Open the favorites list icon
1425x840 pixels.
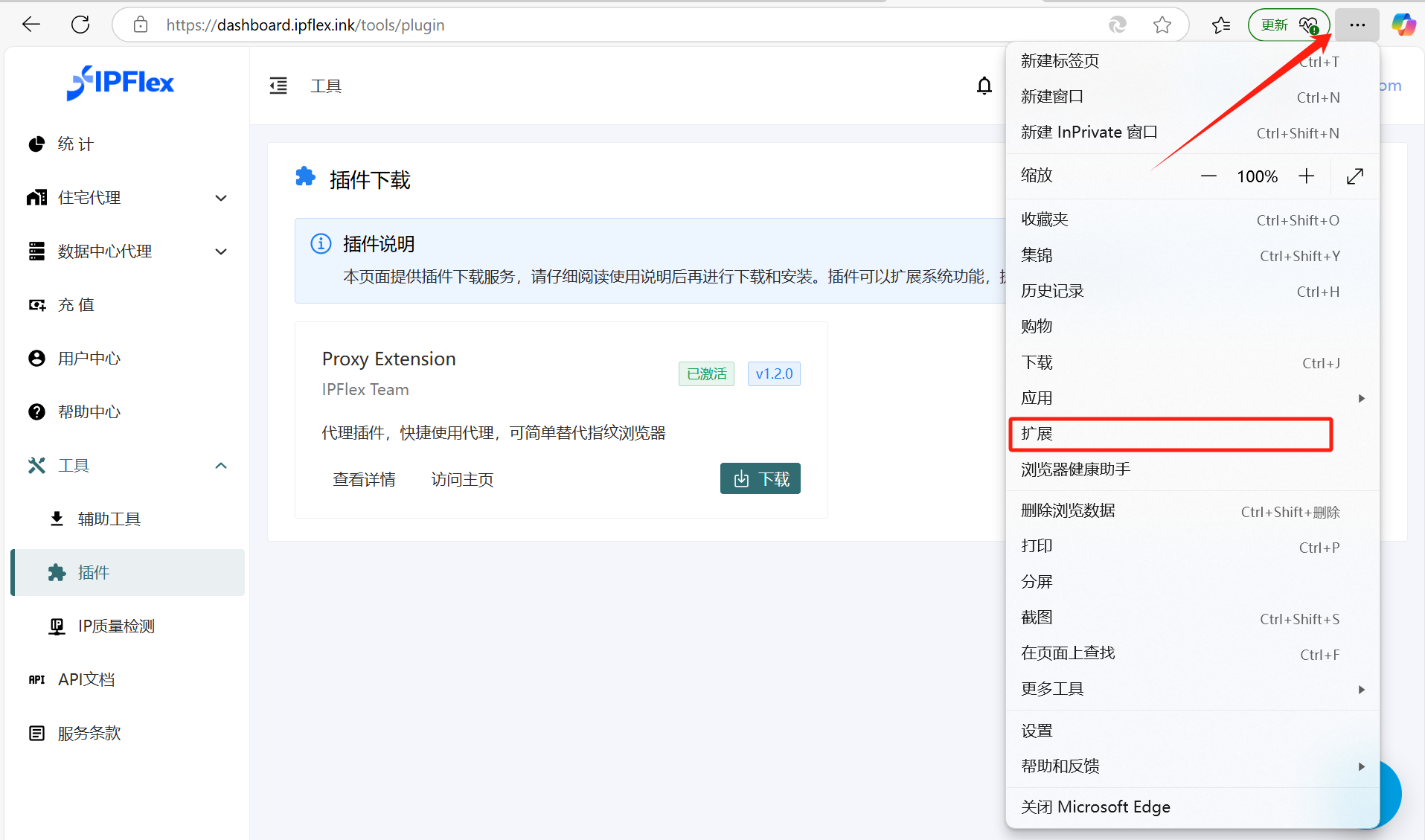click(1221, 25)
